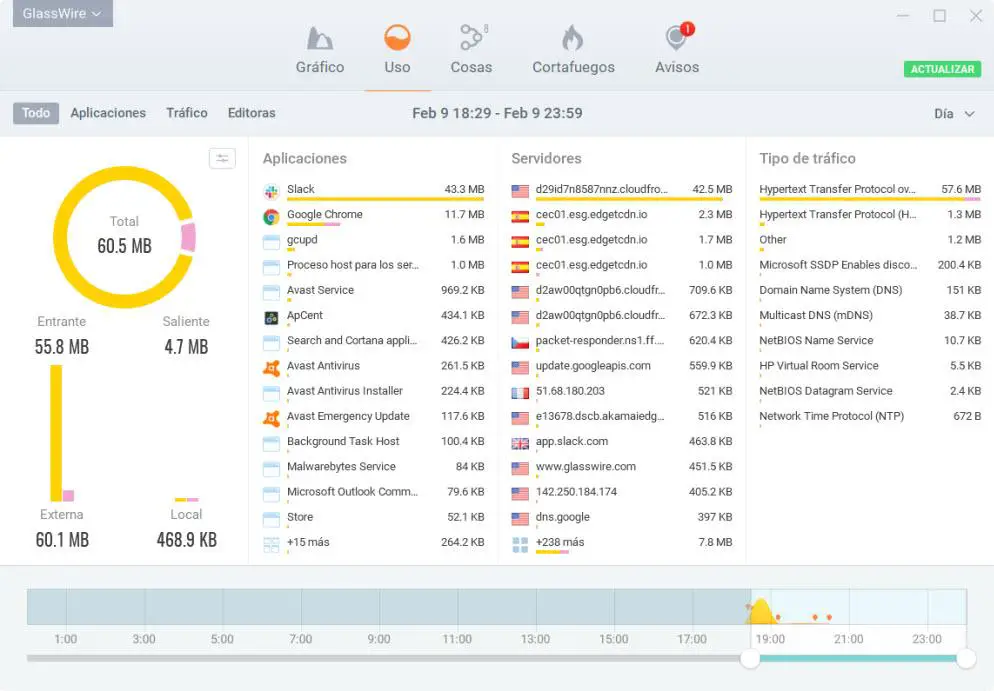
Task: Select NetBIOS Name Service row
Action: tap(870, 342)
